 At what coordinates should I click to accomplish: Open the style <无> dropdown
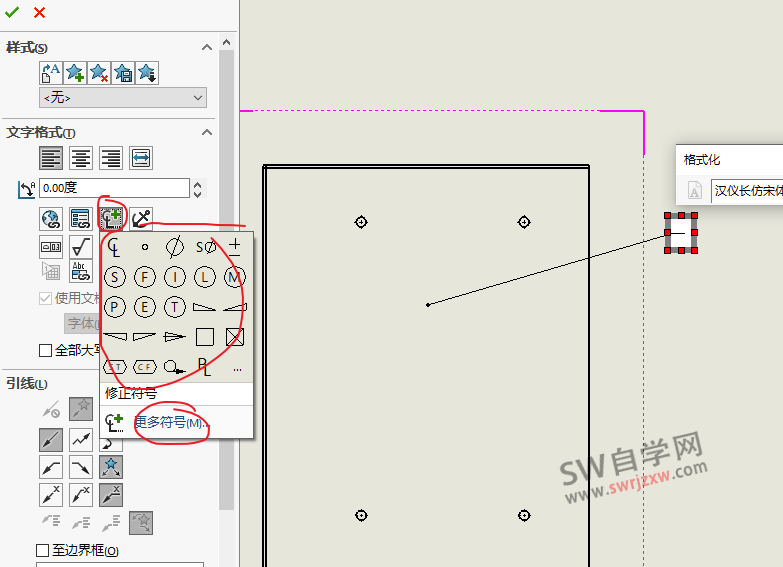point(123,97)
